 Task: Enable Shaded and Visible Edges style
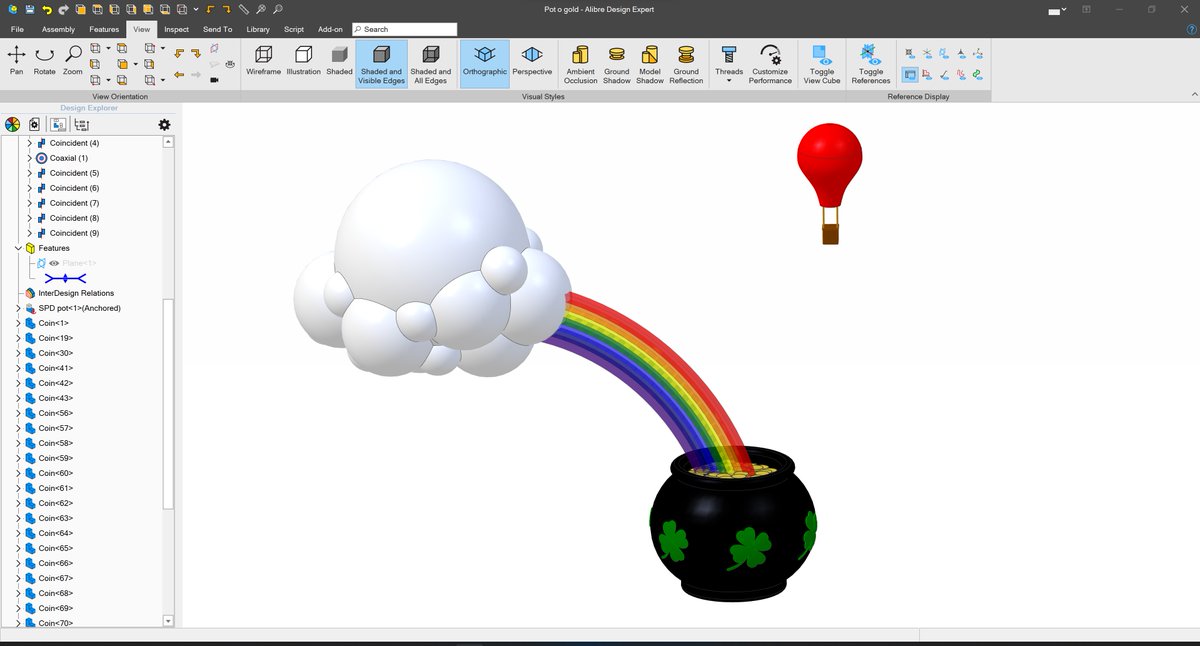coord(381,63)
